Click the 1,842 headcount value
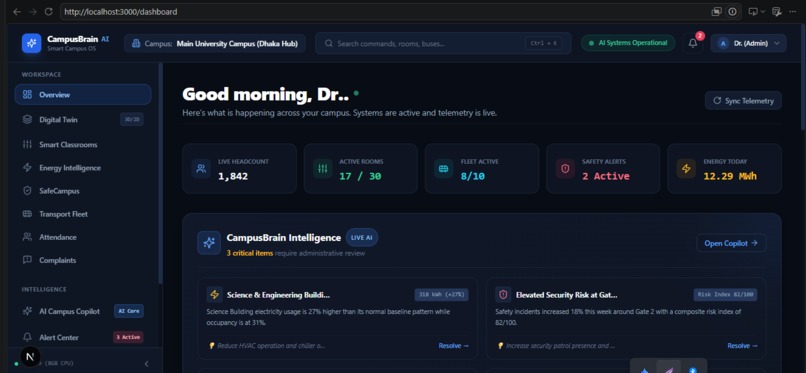Screen dimensions: 806x373 click(233, 177)
